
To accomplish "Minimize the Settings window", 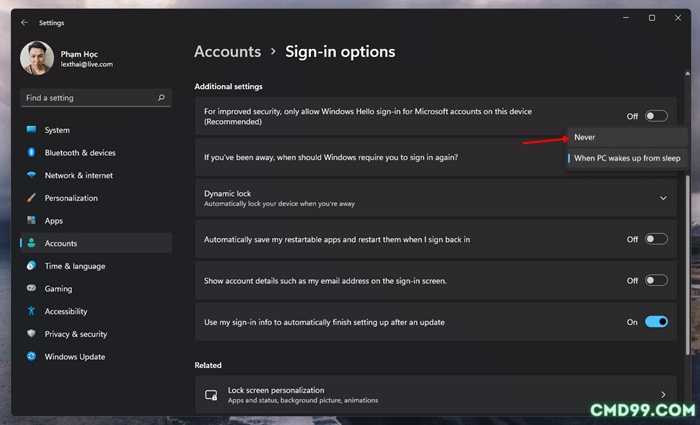I will (626, 18).
